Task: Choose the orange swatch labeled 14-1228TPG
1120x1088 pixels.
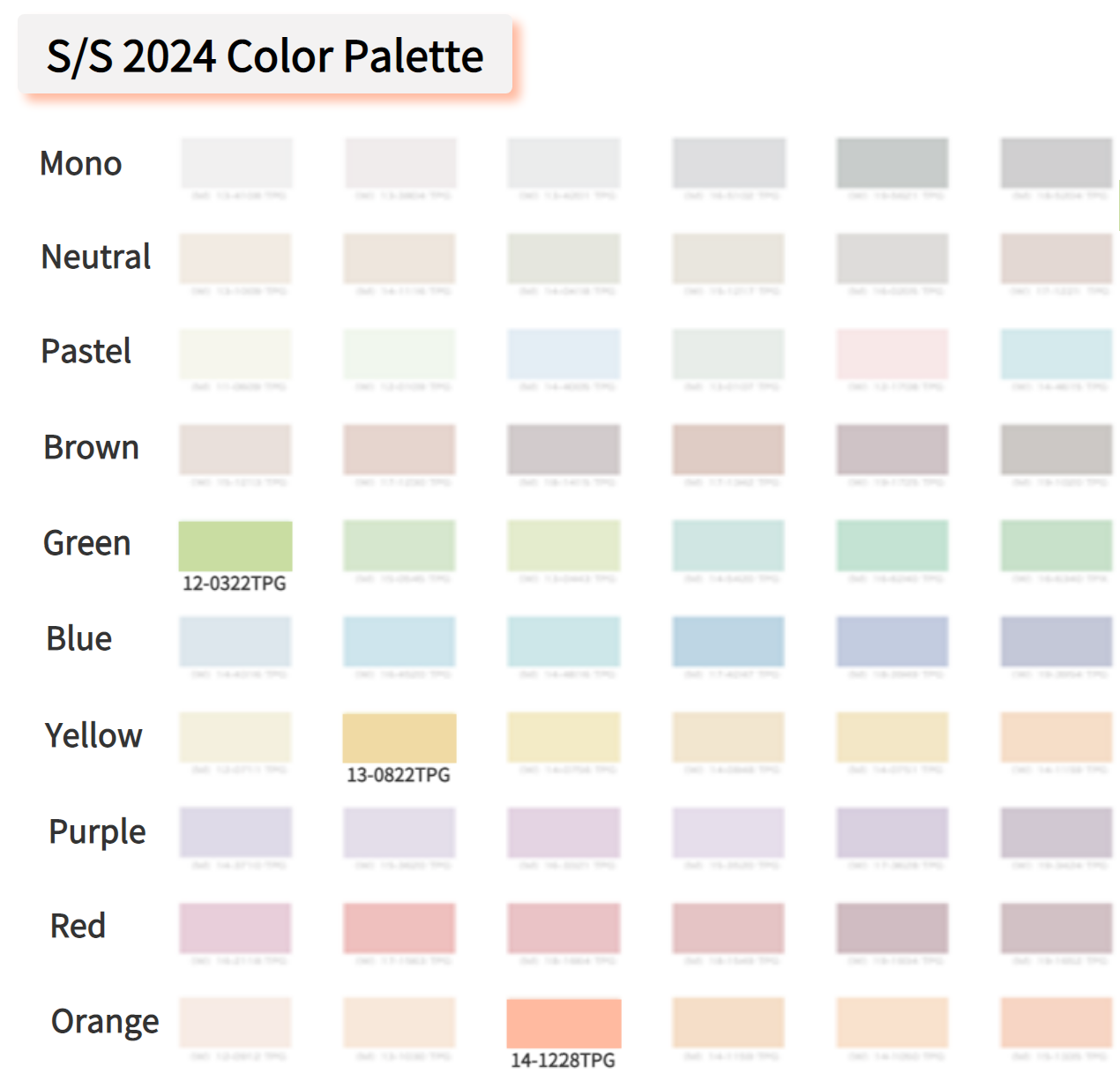Action: pos(564,1024)
